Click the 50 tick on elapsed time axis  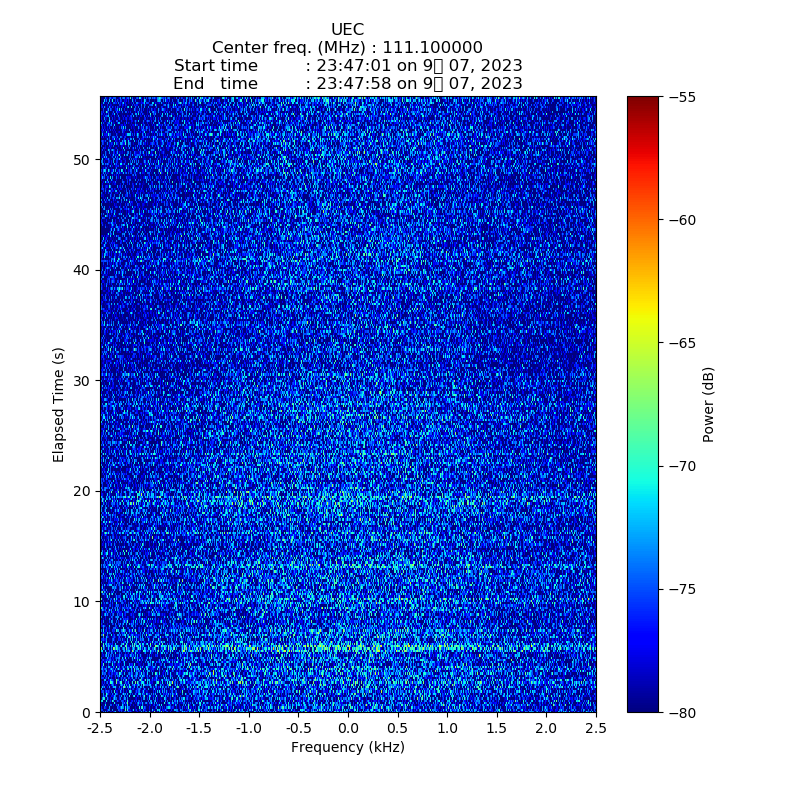82,160
